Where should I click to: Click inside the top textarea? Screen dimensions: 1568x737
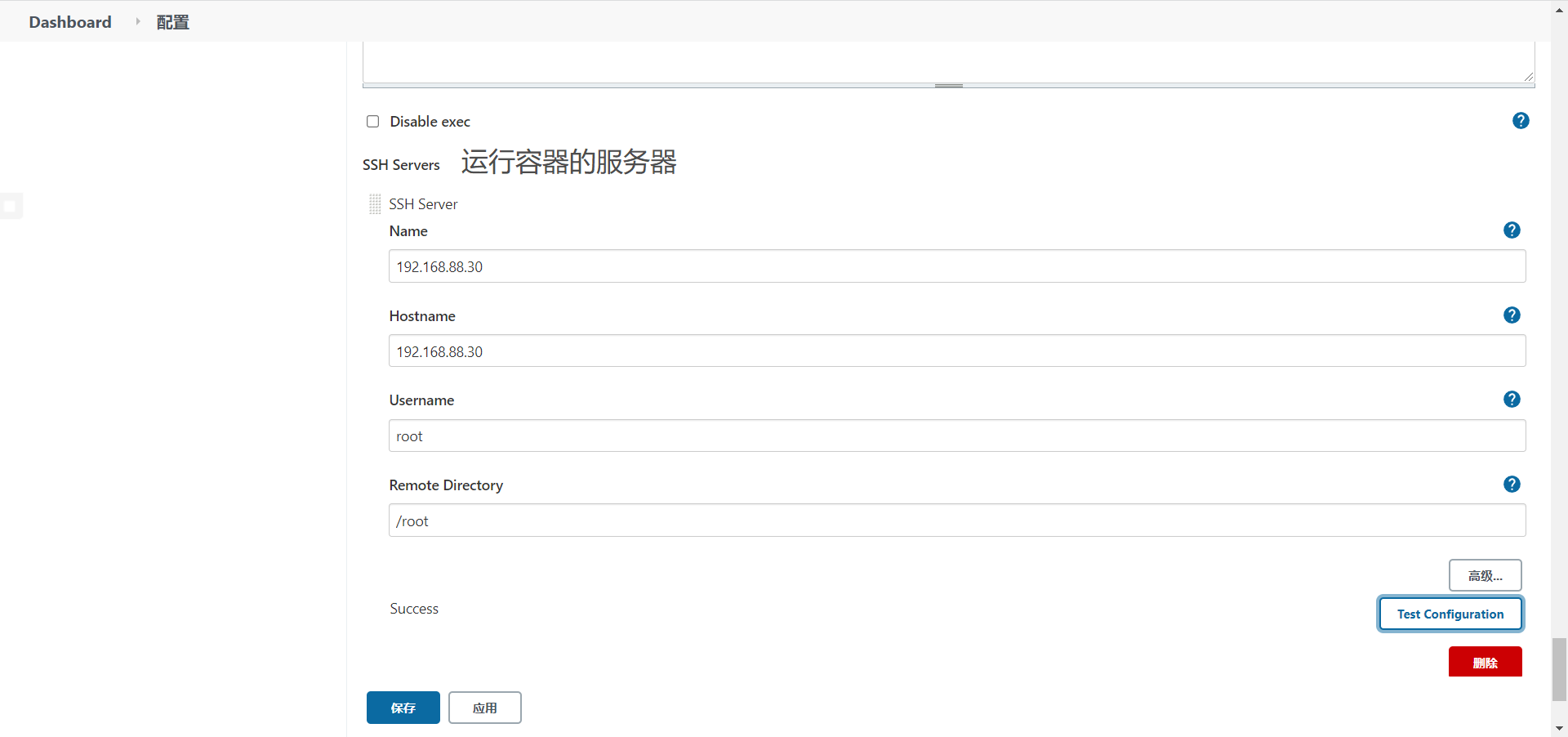pyautogui.click(x=948, y=61)
